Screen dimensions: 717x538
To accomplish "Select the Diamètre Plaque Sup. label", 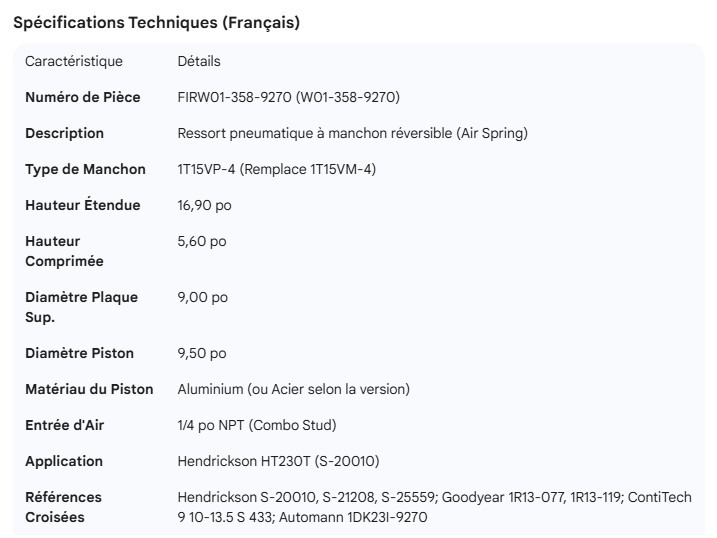I will (81, 307).
